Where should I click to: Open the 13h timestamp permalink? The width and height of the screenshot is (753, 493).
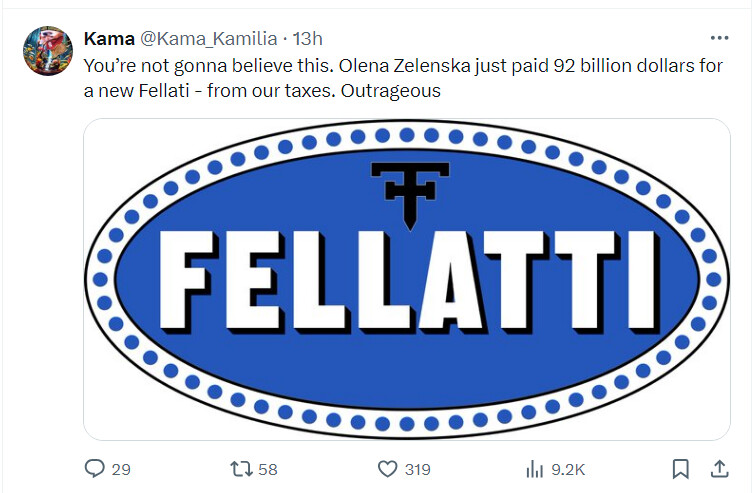[x=307, y=38]
